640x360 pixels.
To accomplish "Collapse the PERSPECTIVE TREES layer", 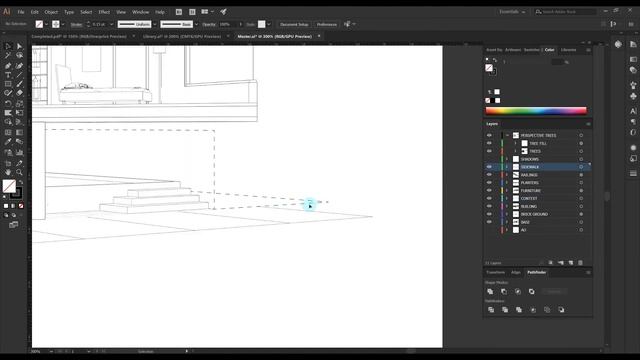I will click(507, 135).
